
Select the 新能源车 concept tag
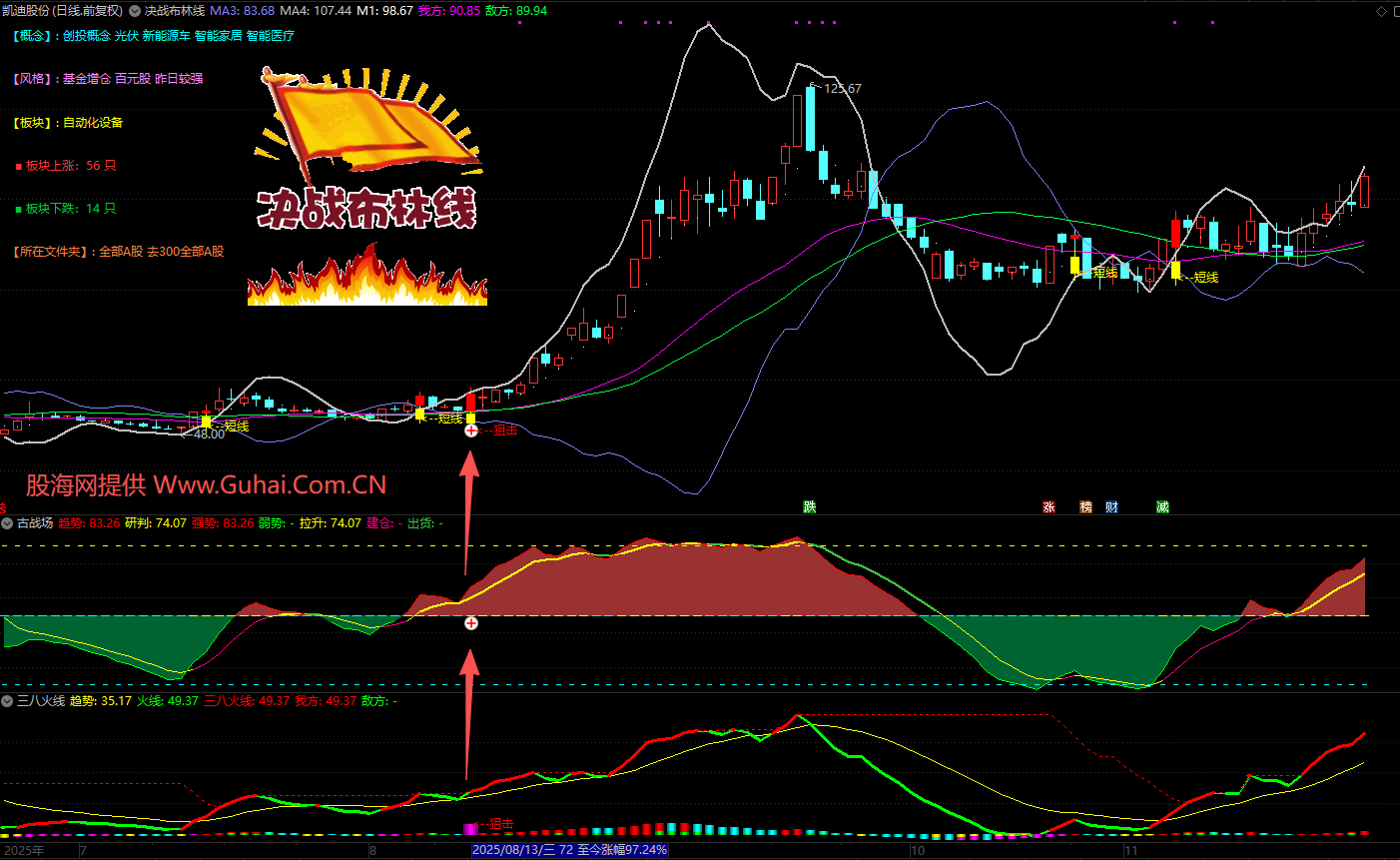coord(166,36)
